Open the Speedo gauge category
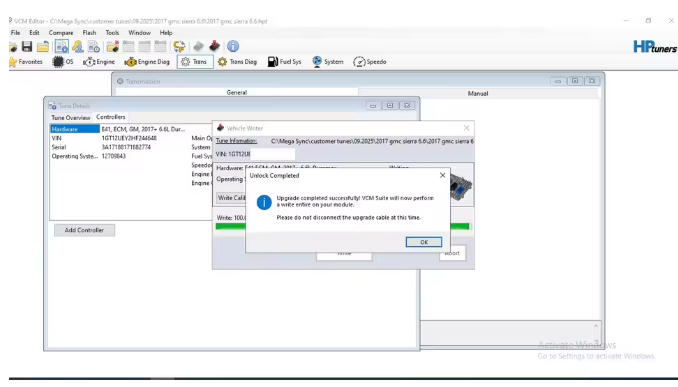Screen dimensions: 678x387 (370, 62)
